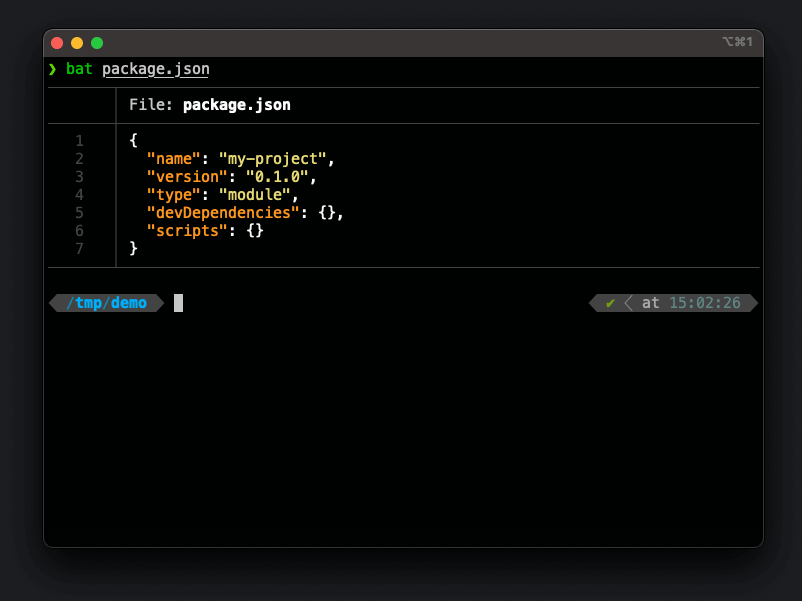Click the "scripts" key
The image size is (802, 601).
pyautogui.click(x=186, y=231)
